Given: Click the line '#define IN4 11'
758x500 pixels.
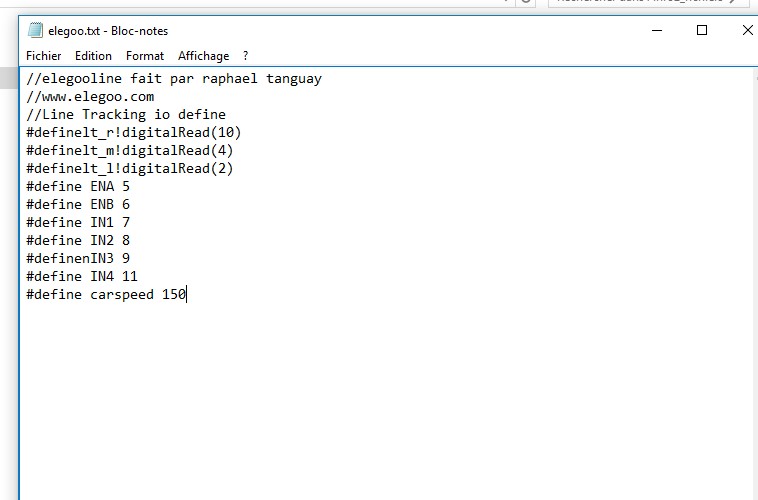Looking at the screenshot, I should click(x=82, y=276).
